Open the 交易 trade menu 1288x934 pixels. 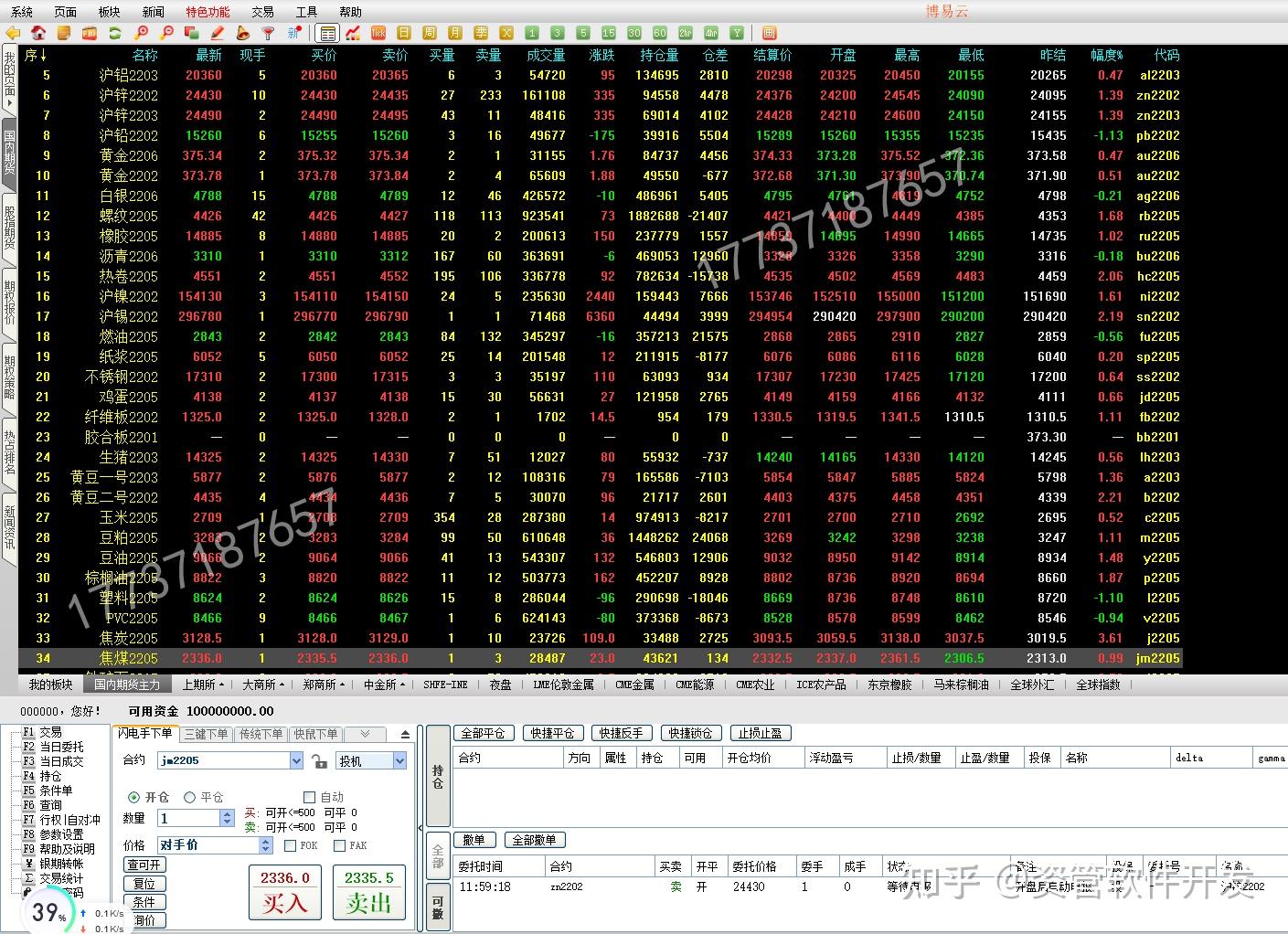263,12
